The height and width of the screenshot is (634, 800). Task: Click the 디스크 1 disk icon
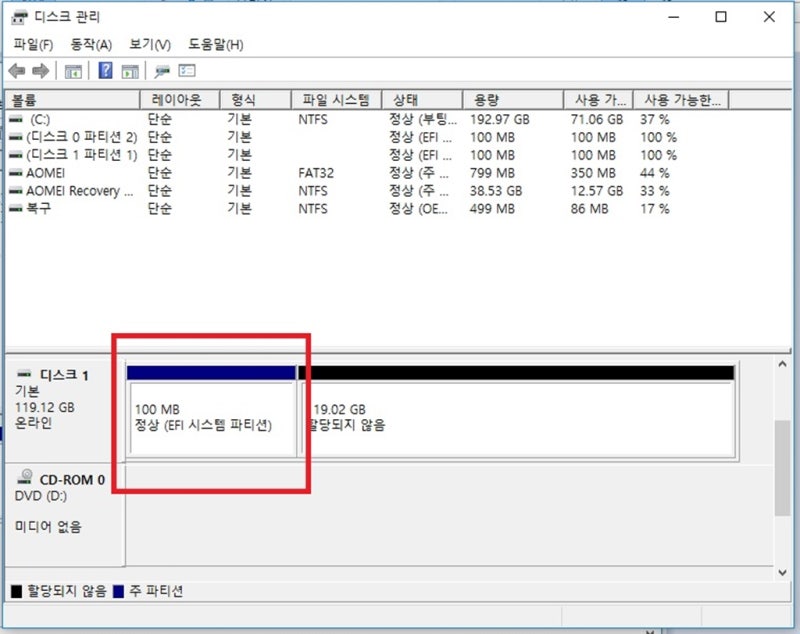[24, 374]
